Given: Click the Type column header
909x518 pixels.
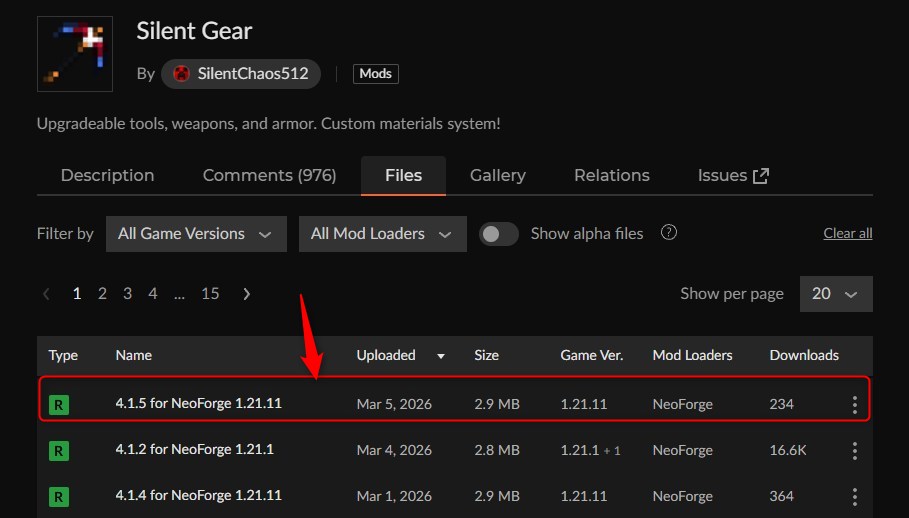Looking at the screenshot, I should pos(63,355).
